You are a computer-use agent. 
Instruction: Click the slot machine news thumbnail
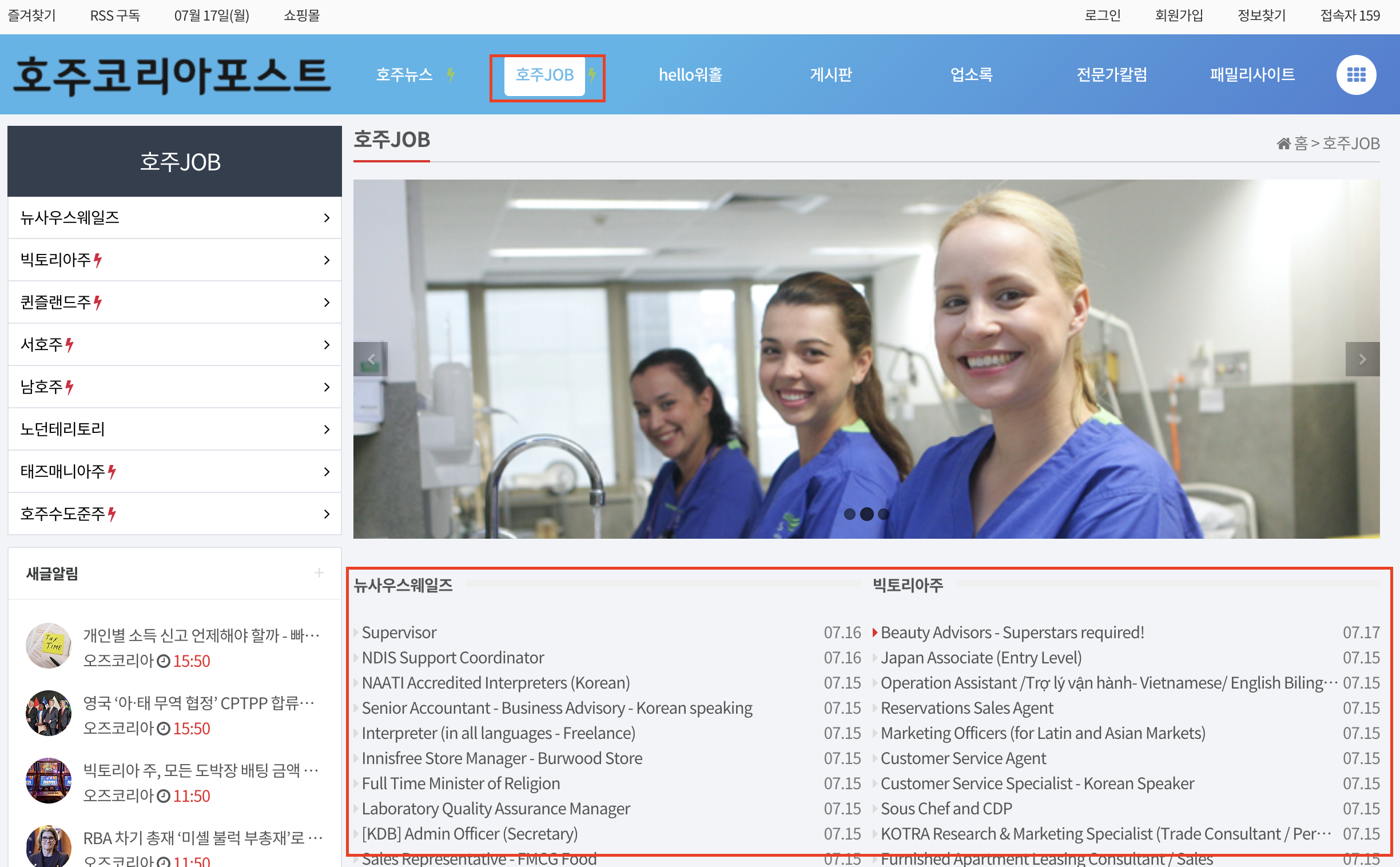pyautogui.click(x=48, y=781)
